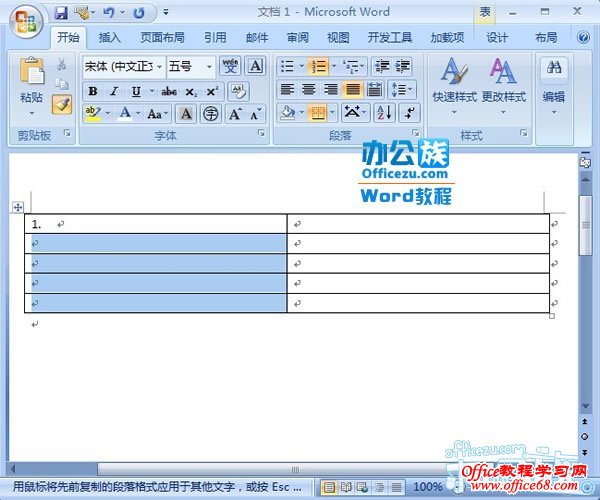The height and width of the screenshot is (500, 600).
Task: Toggle strikethrough formatting
Action: tap(169, 91)
